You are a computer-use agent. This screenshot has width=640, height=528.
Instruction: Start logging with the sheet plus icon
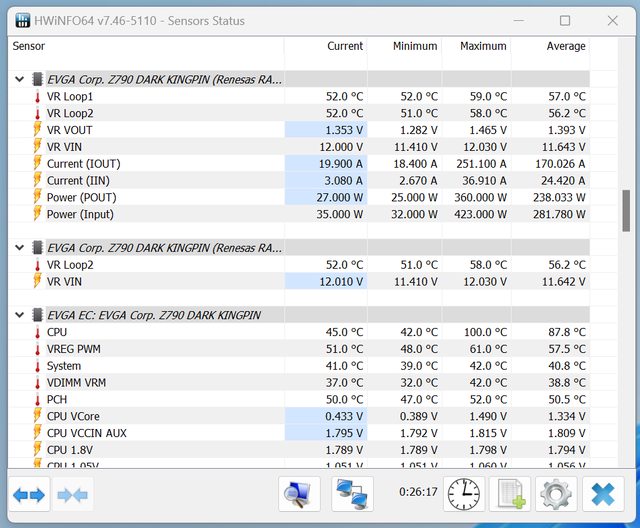[511, 494]
